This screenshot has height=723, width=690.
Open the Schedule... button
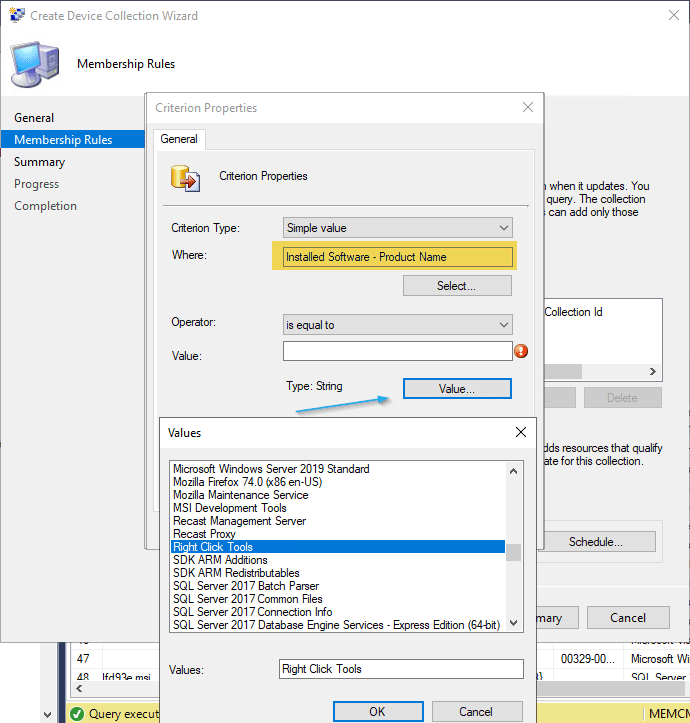(595, 542)
